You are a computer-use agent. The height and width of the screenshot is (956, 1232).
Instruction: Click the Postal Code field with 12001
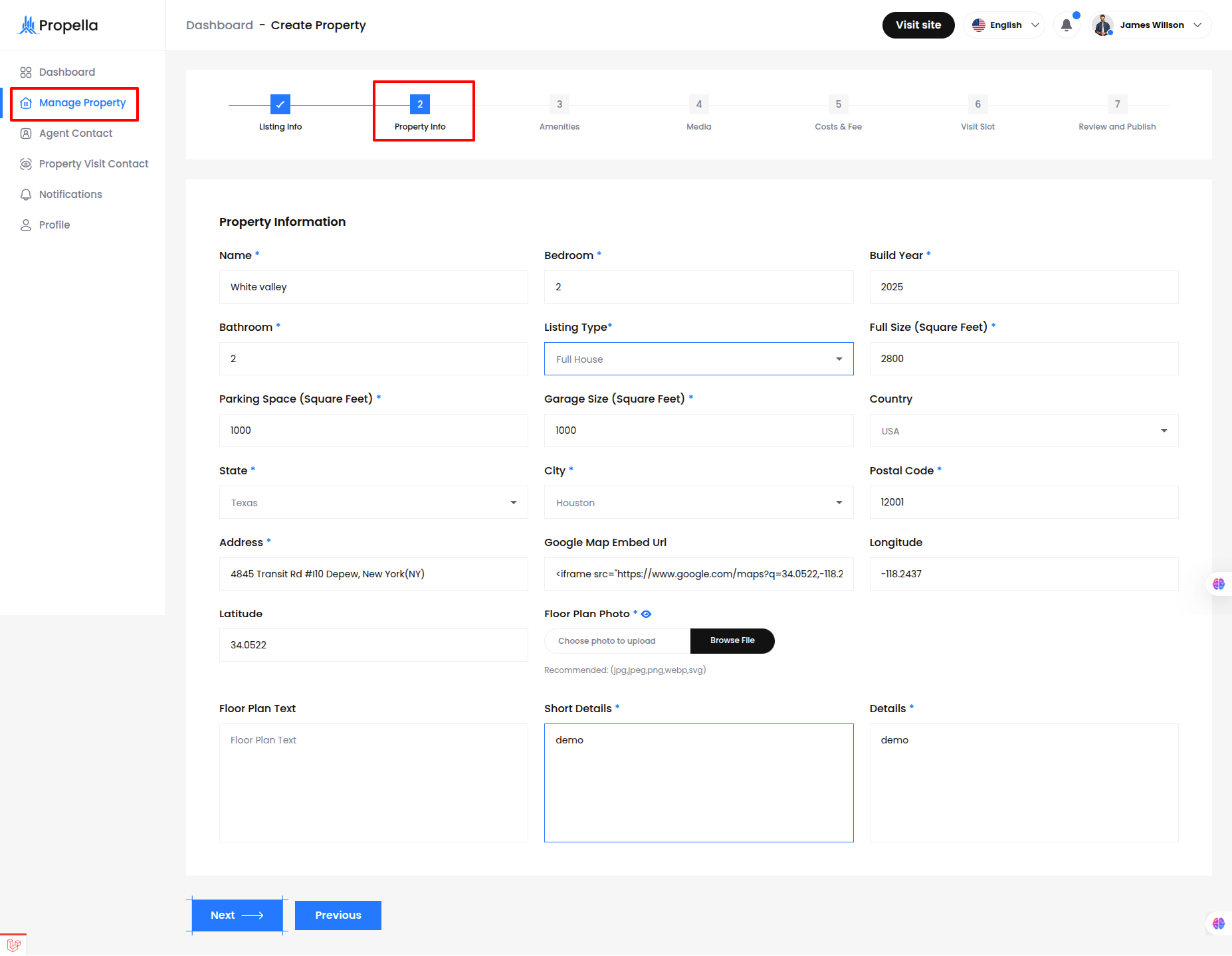point(1023,502)
